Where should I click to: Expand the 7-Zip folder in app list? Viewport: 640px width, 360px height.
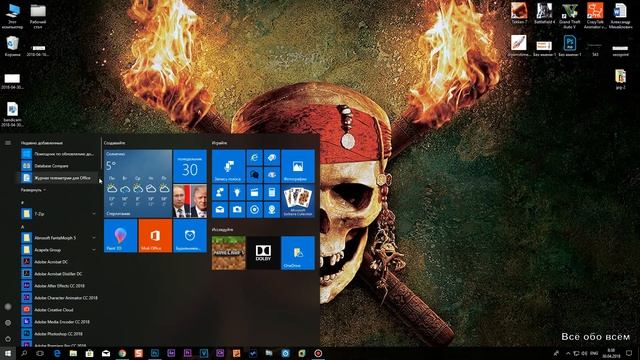point(59,213)
